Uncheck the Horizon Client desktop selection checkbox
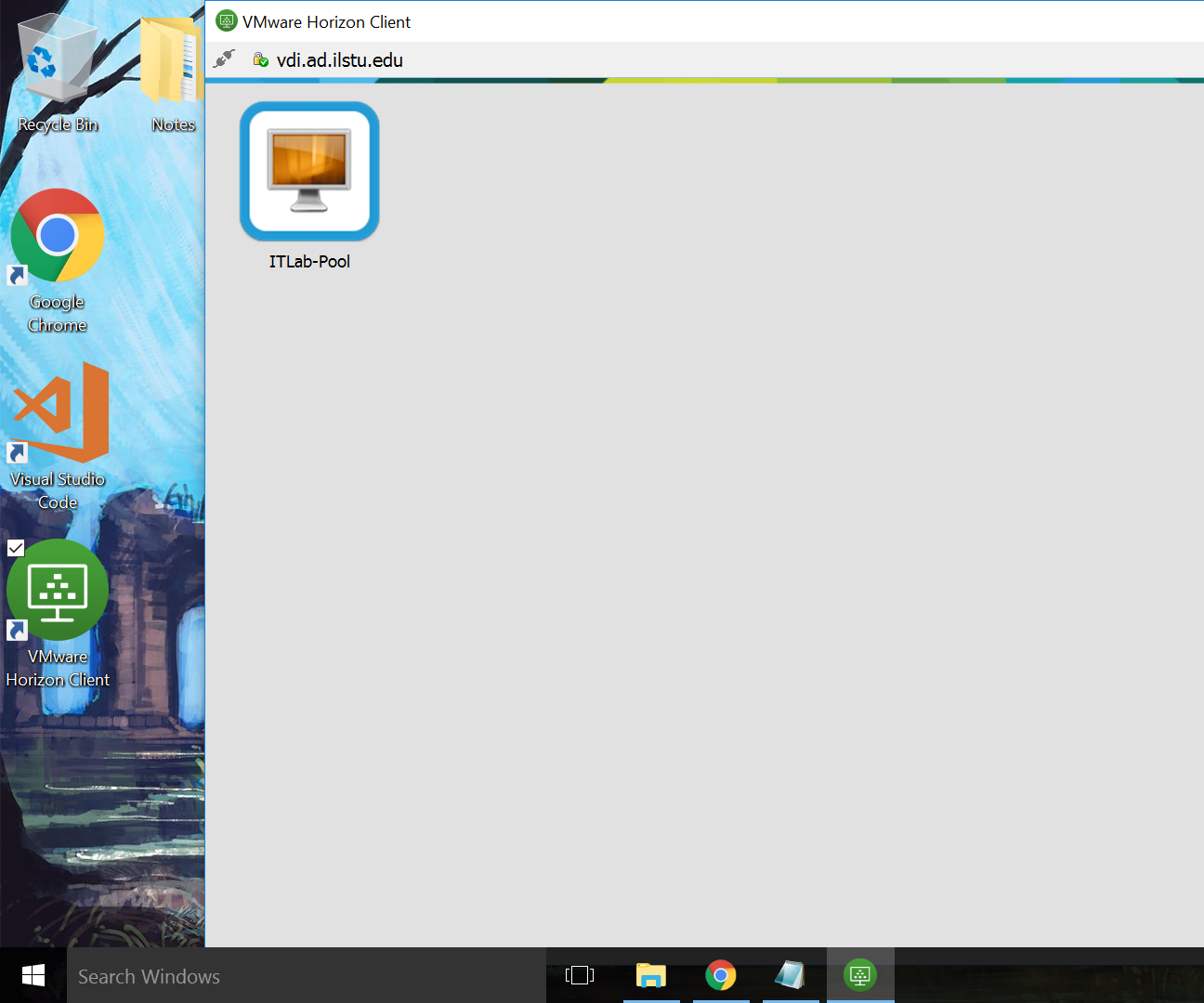 click(x=16, y=547)
